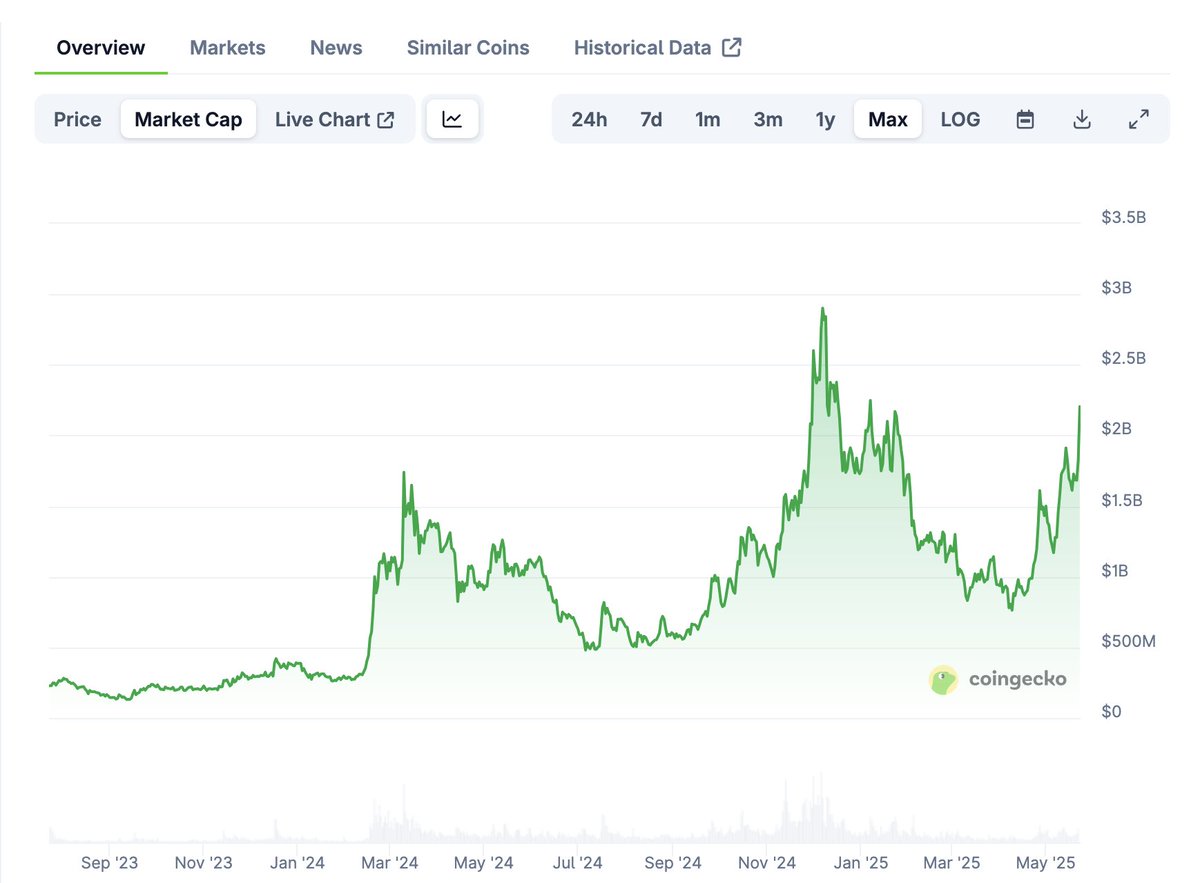Click the March 2024 spike on the chart line
Image resolution: width=1200 pixels, height=883 pixels.
(x=403, y=473)
